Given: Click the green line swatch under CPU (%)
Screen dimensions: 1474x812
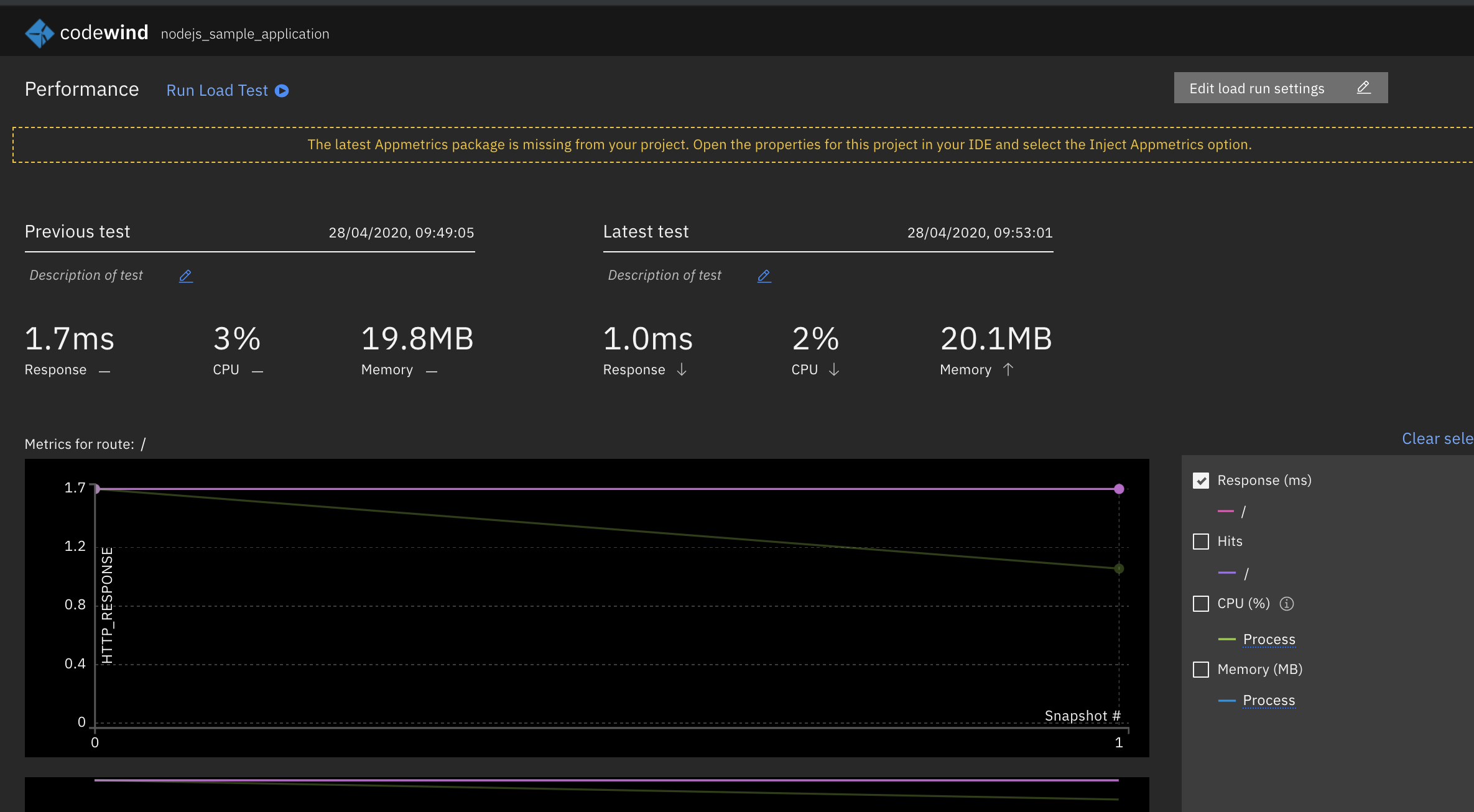Looking at the screenshot, I should pyautogui.click(x=1226, y=639).
